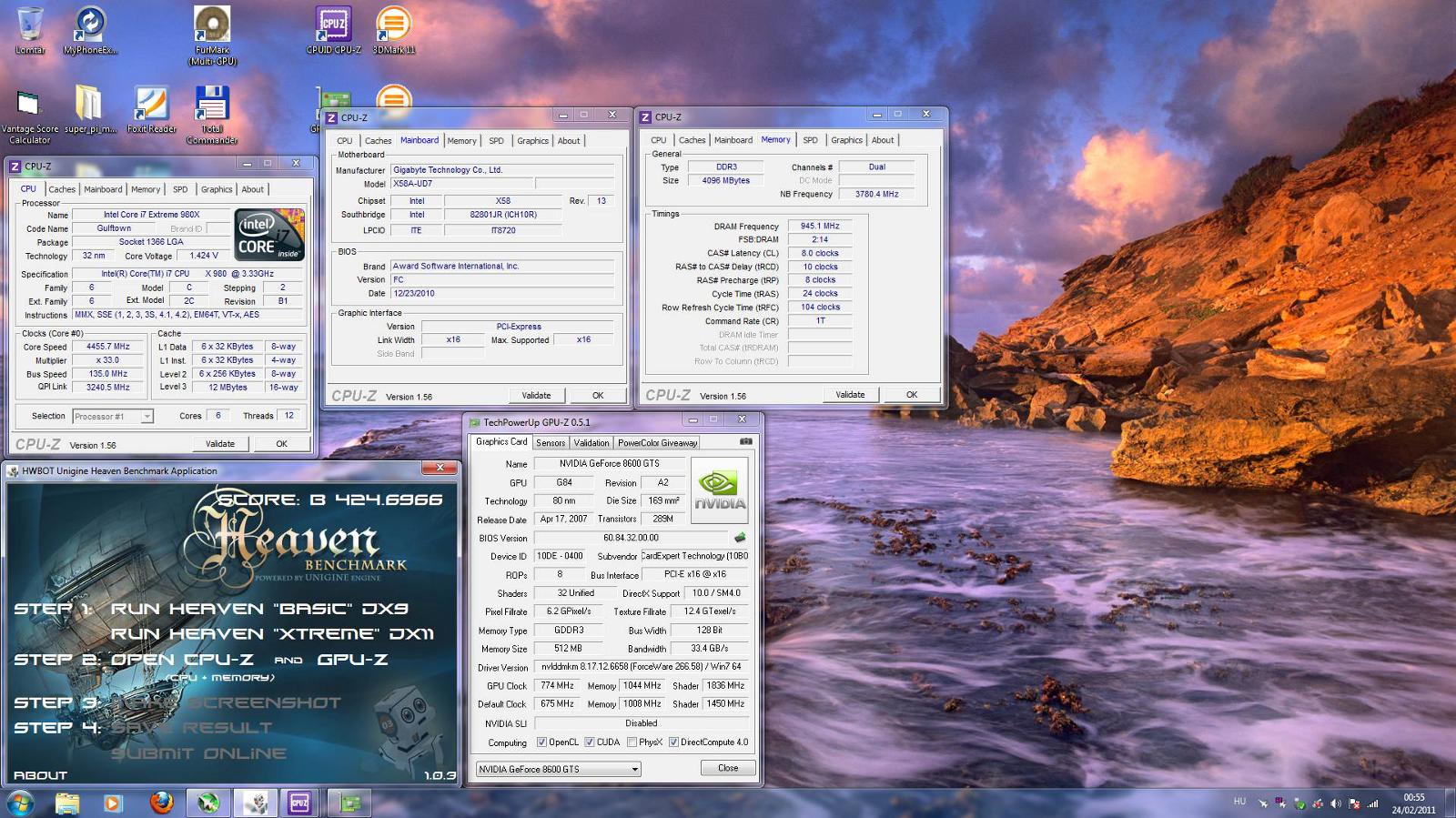Open Total Commander desktop shortcut
1456x818 pixels.
[x=212, y=116]
